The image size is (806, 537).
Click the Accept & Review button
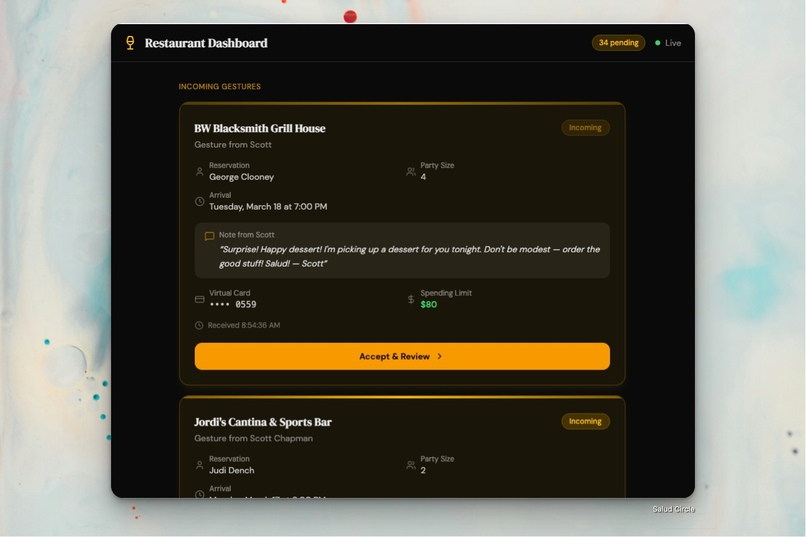tap(402, 356)
